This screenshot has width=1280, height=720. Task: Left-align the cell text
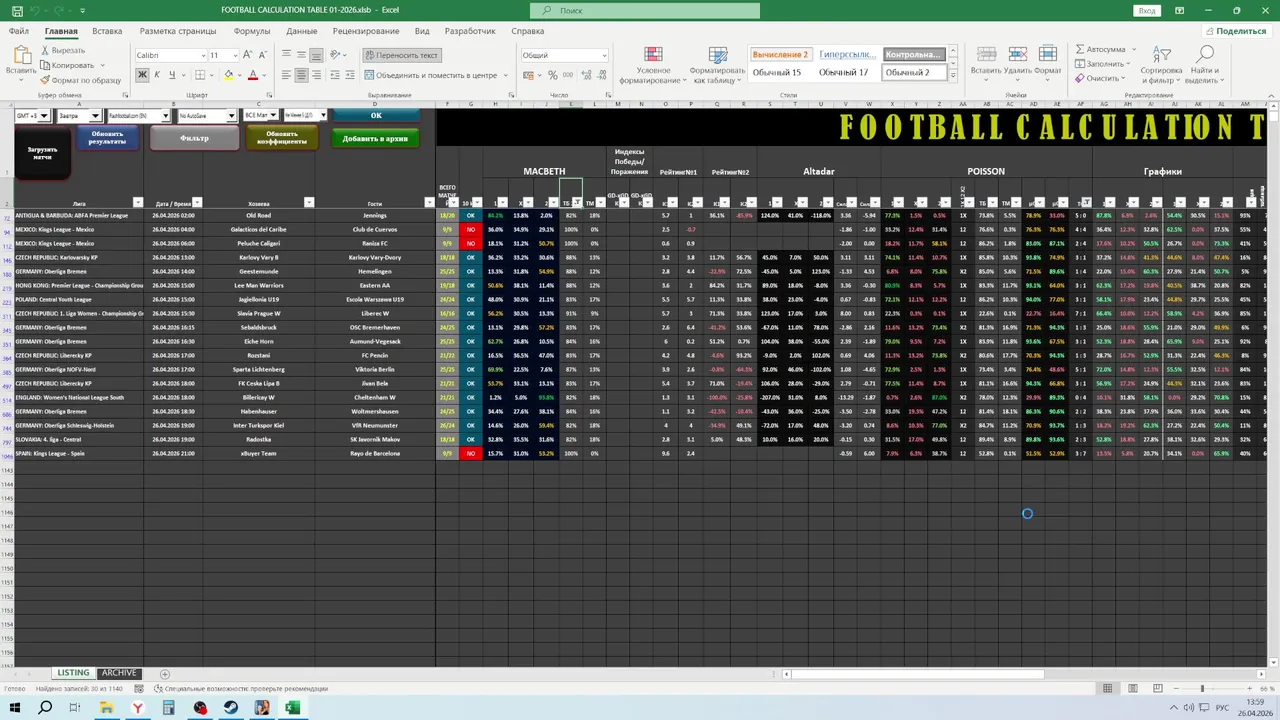click(x=286, y=75)
